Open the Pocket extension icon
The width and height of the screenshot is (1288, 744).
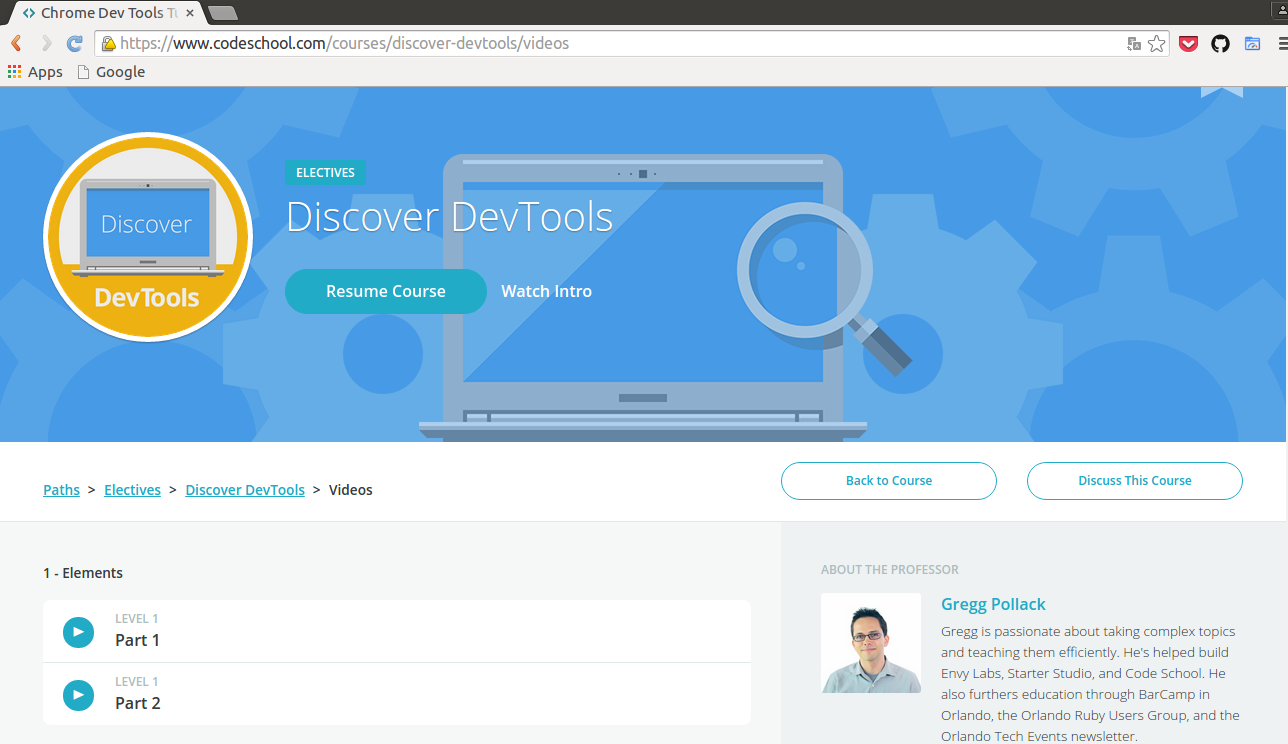click(x=1188, y=44)
